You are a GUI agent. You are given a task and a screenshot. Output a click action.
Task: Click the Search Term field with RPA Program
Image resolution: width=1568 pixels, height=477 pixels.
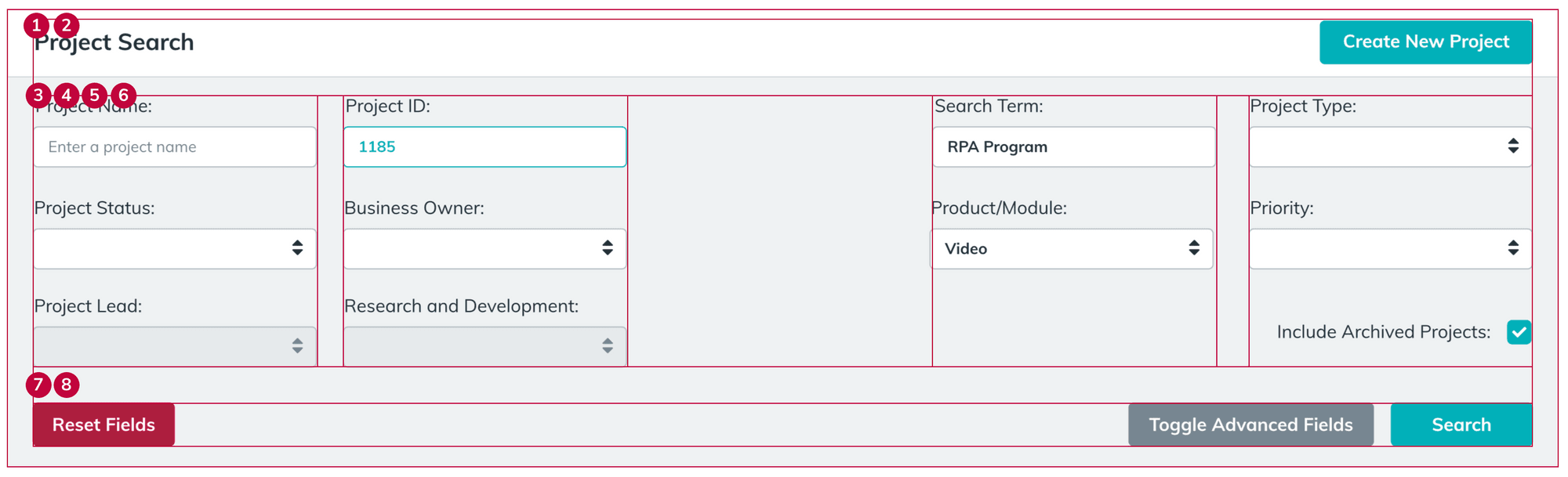point(1073,147)
